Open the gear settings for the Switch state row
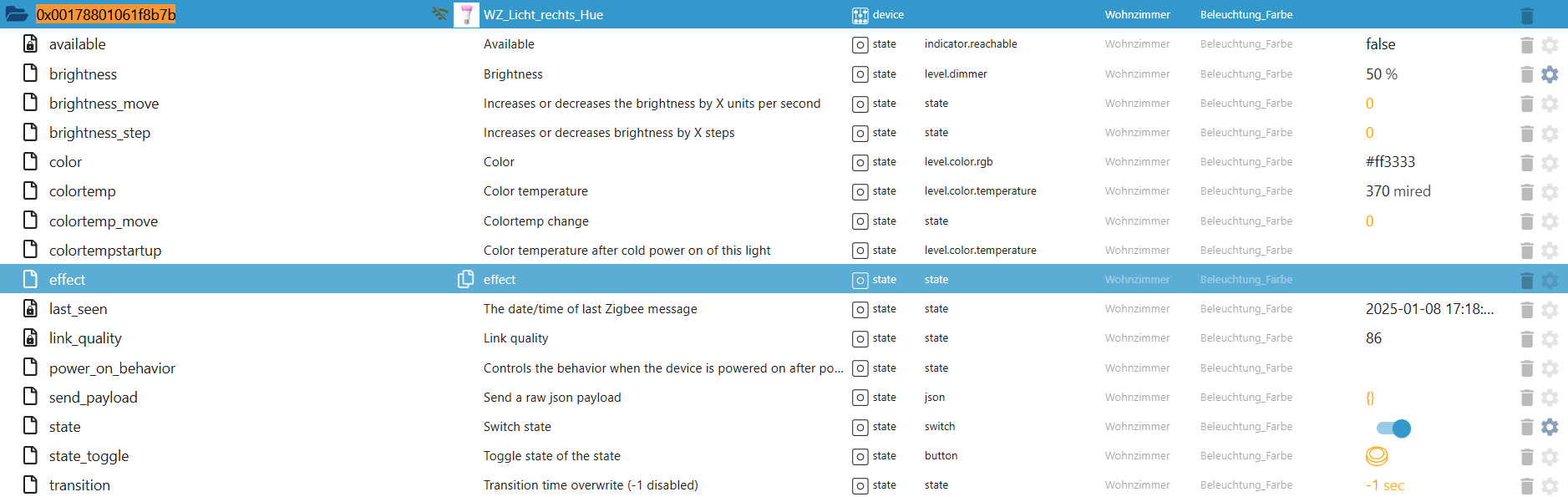 pos(1550,427)
